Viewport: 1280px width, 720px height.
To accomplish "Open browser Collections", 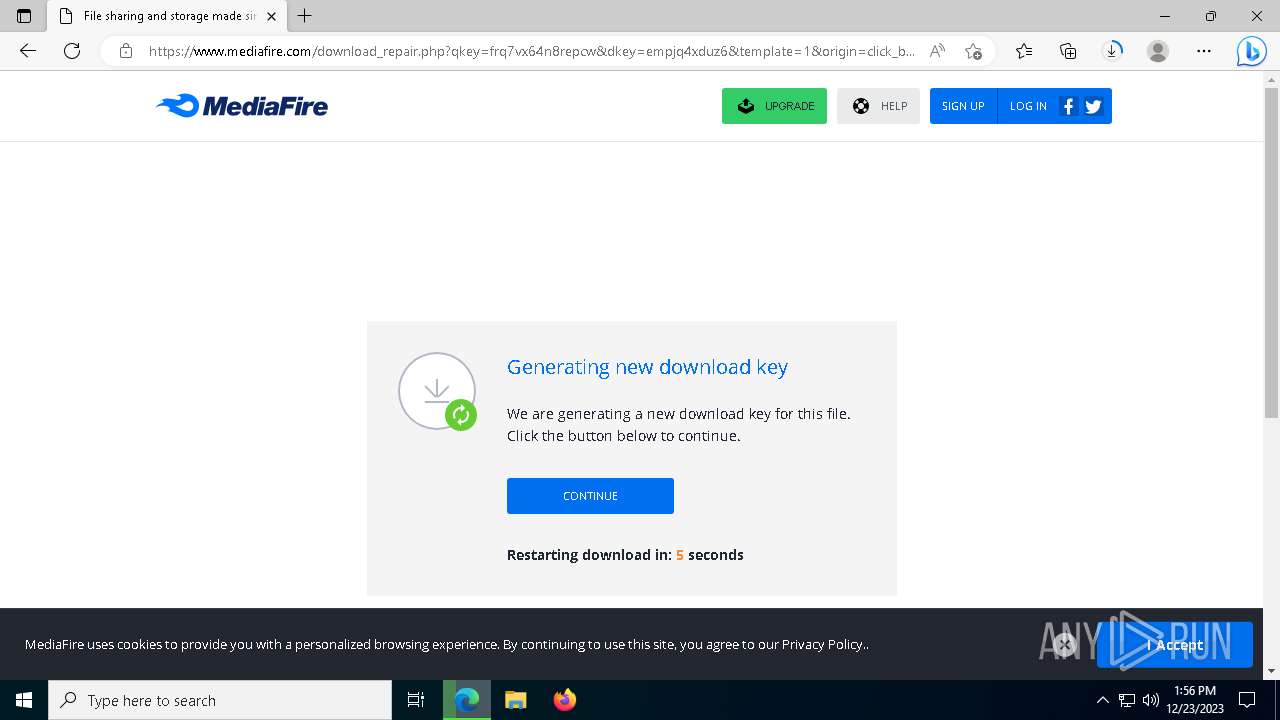I will (x=1068, y=51).
